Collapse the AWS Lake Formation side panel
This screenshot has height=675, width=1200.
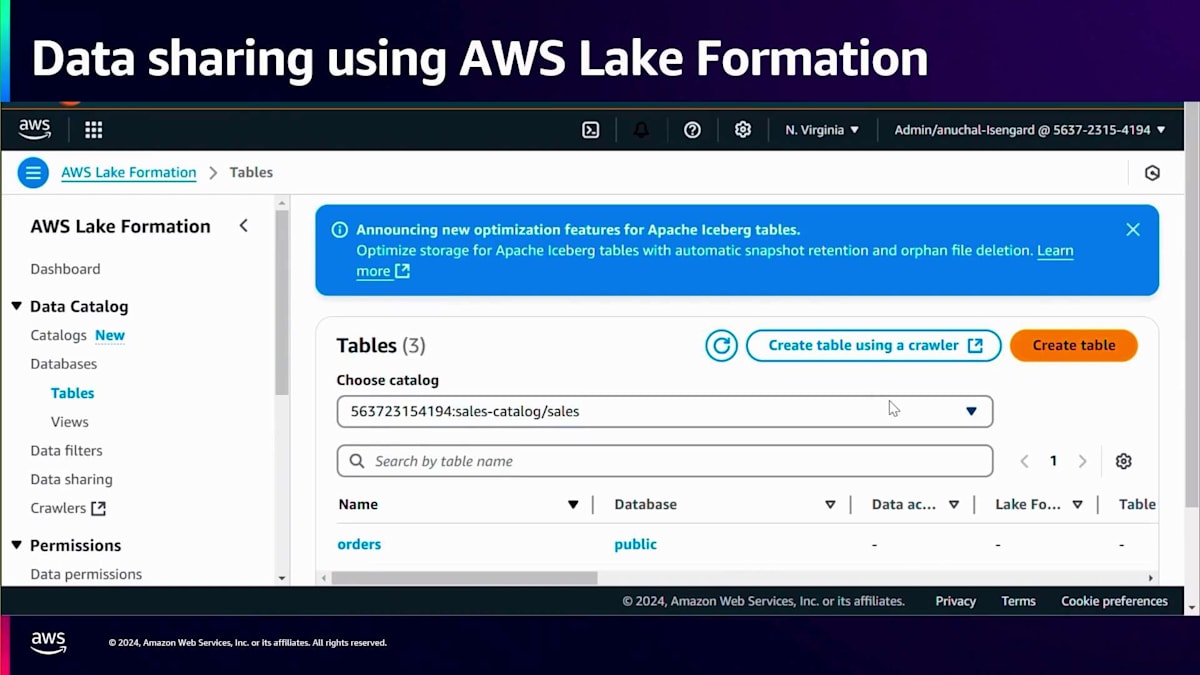point(243,226)
